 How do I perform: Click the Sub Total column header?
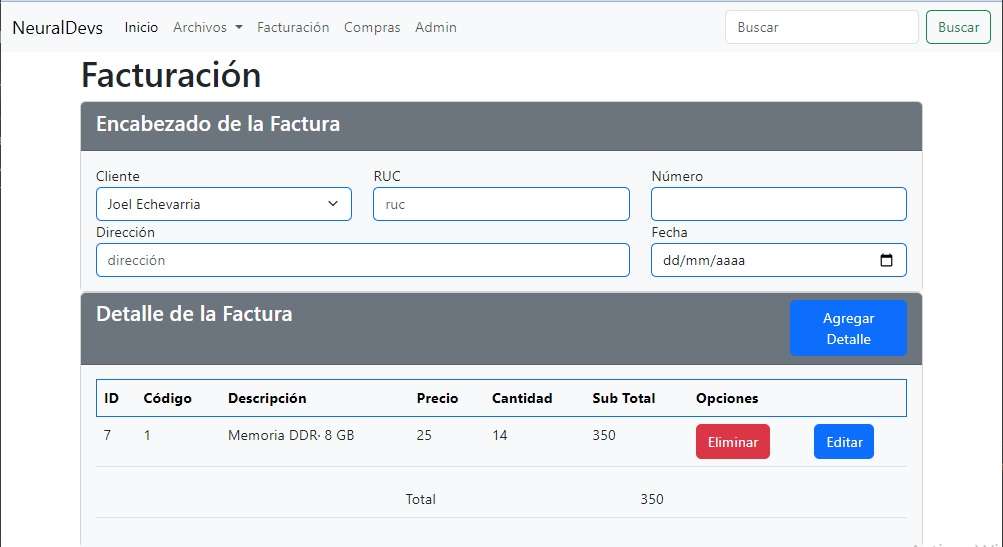(x=624, y=398)
